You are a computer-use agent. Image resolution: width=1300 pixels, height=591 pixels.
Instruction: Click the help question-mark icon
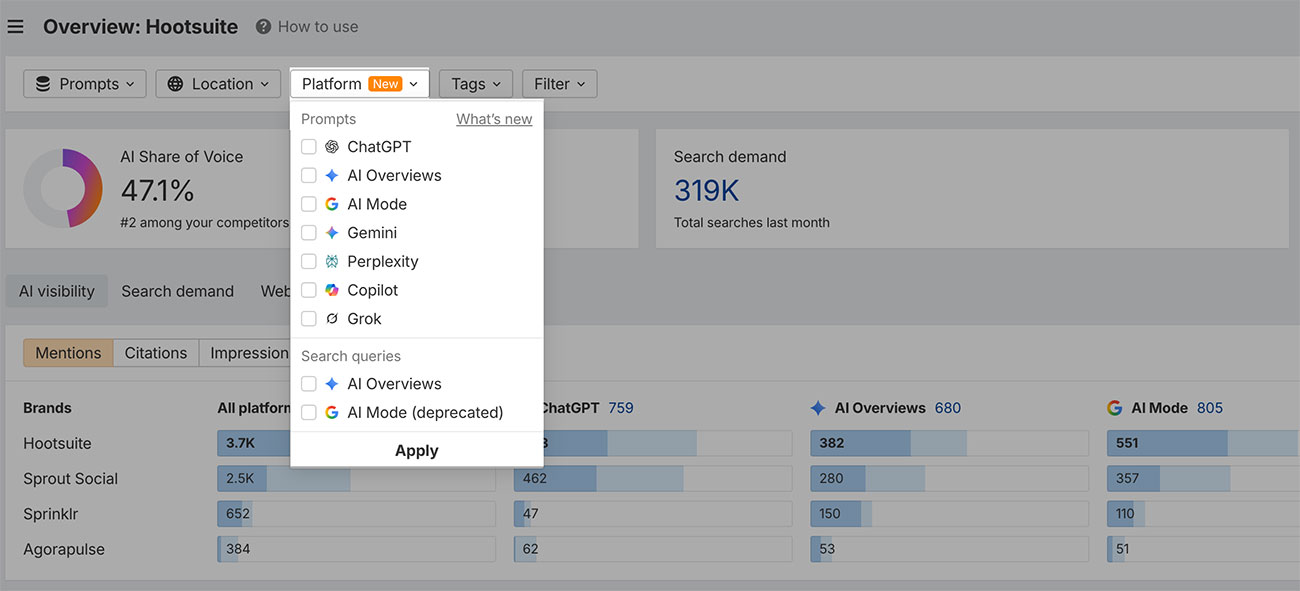263,27
